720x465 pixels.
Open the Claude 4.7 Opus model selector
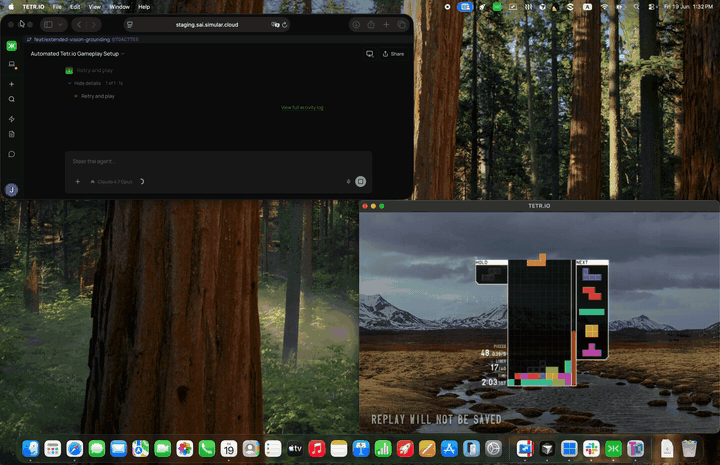(x=112, y=182)
